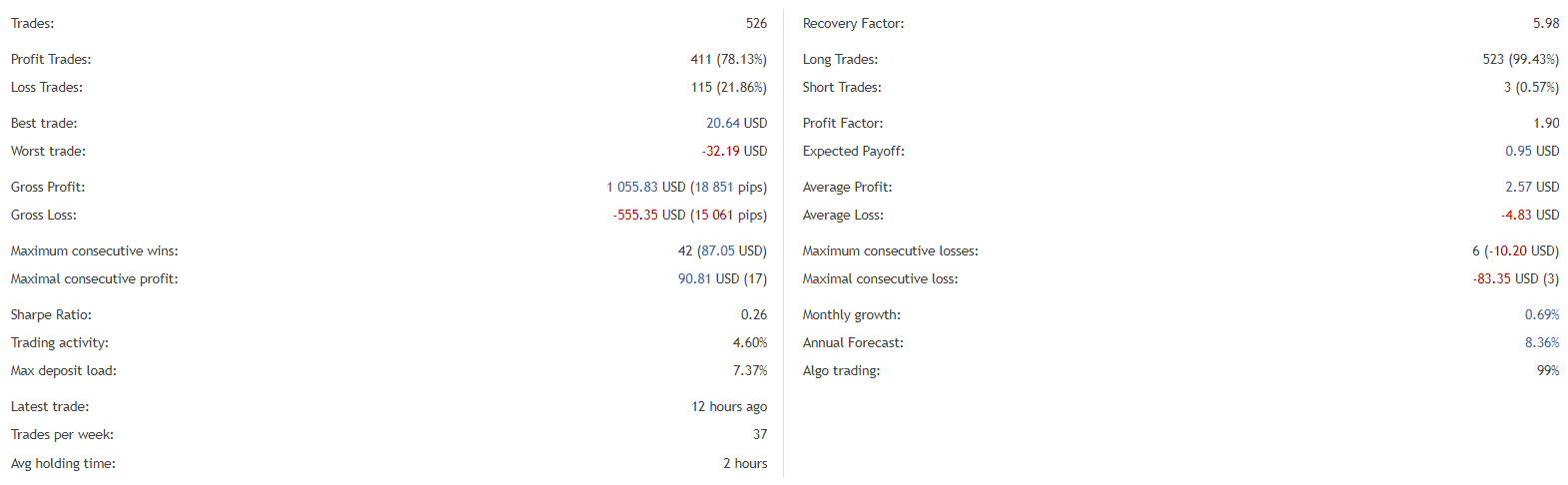Click the Profit Trades count 411 (78.13%)
Viewport: 1568px width, 485px height.
pyautogui.click(x=728, y=59)
